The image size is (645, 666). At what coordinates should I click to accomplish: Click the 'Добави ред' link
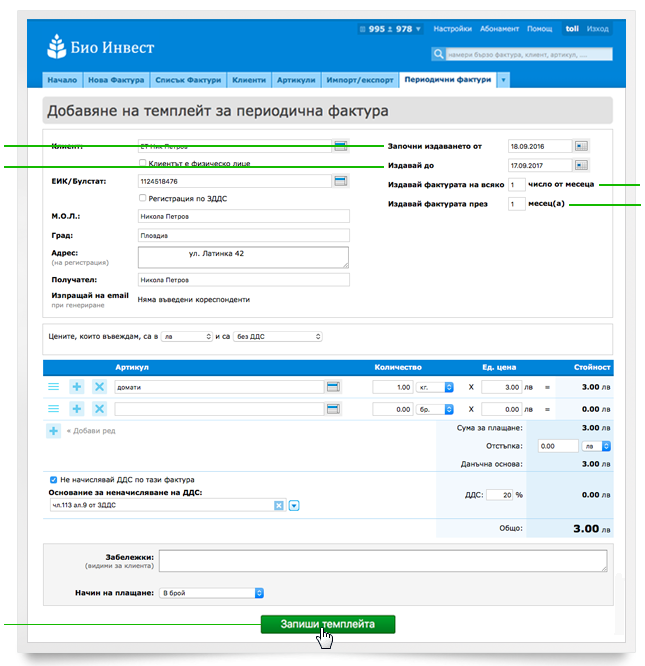[91, 430]
